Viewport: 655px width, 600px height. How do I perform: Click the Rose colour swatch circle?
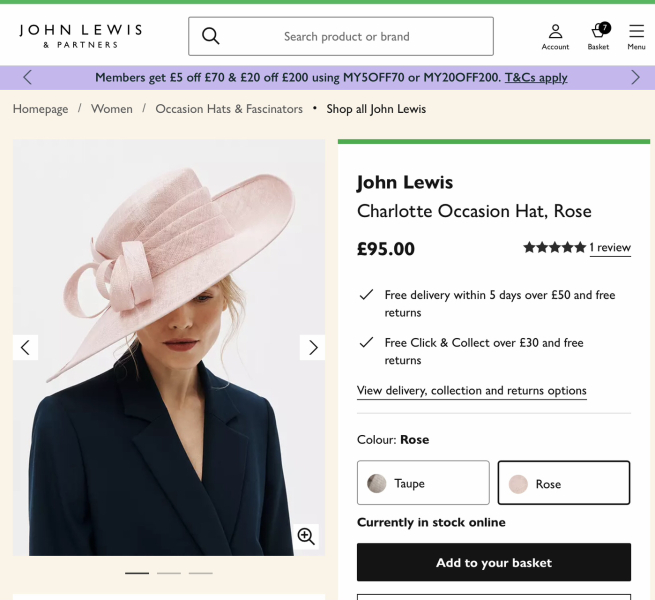pos(518,484)
